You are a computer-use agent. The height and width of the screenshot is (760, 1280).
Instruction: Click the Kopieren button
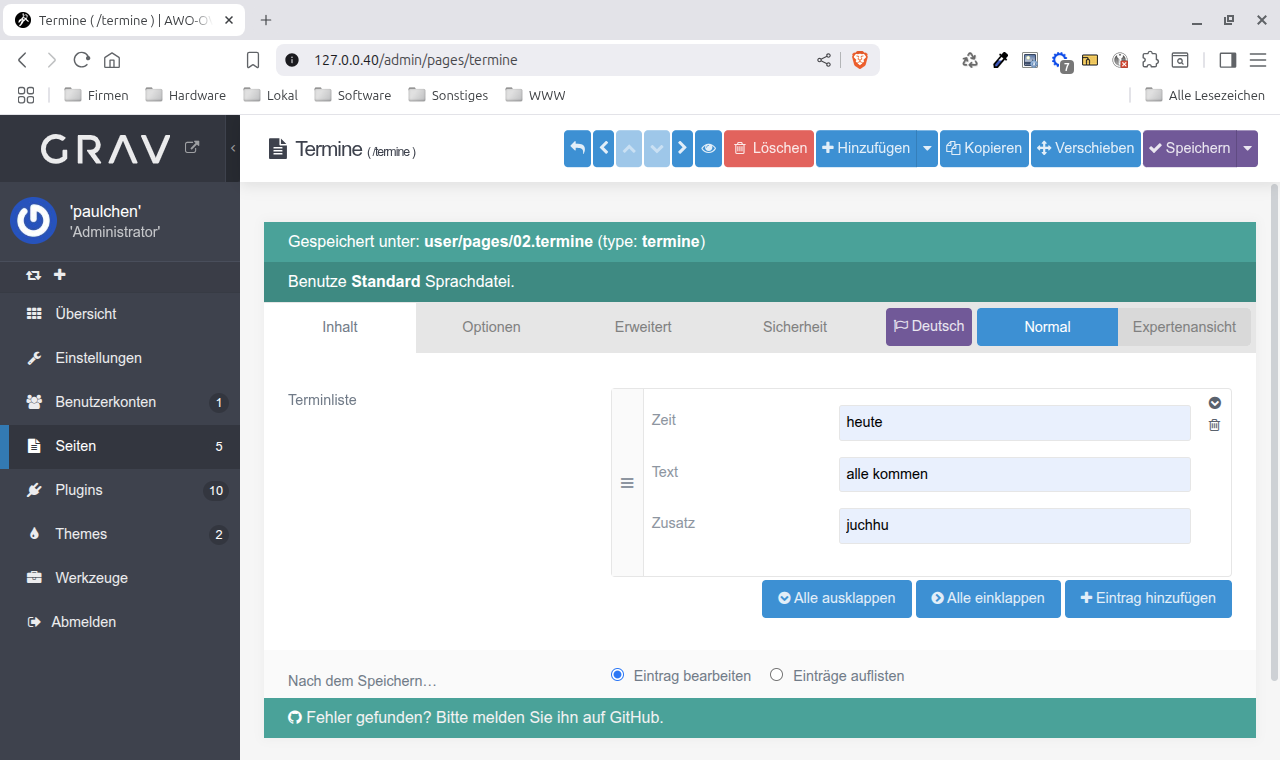(984, 148)
